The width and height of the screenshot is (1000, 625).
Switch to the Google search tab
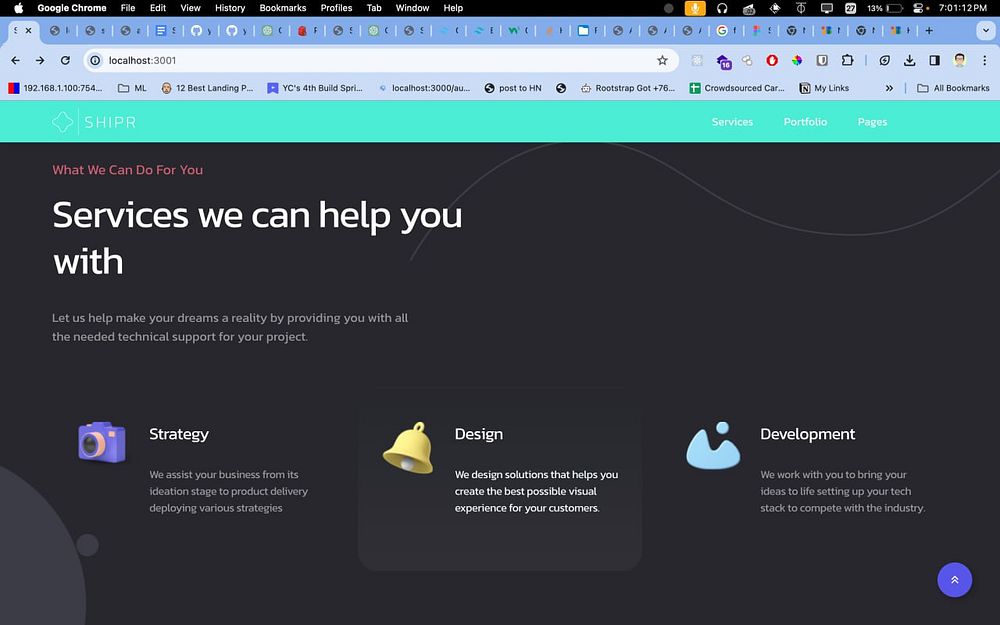tap(725, 31)
